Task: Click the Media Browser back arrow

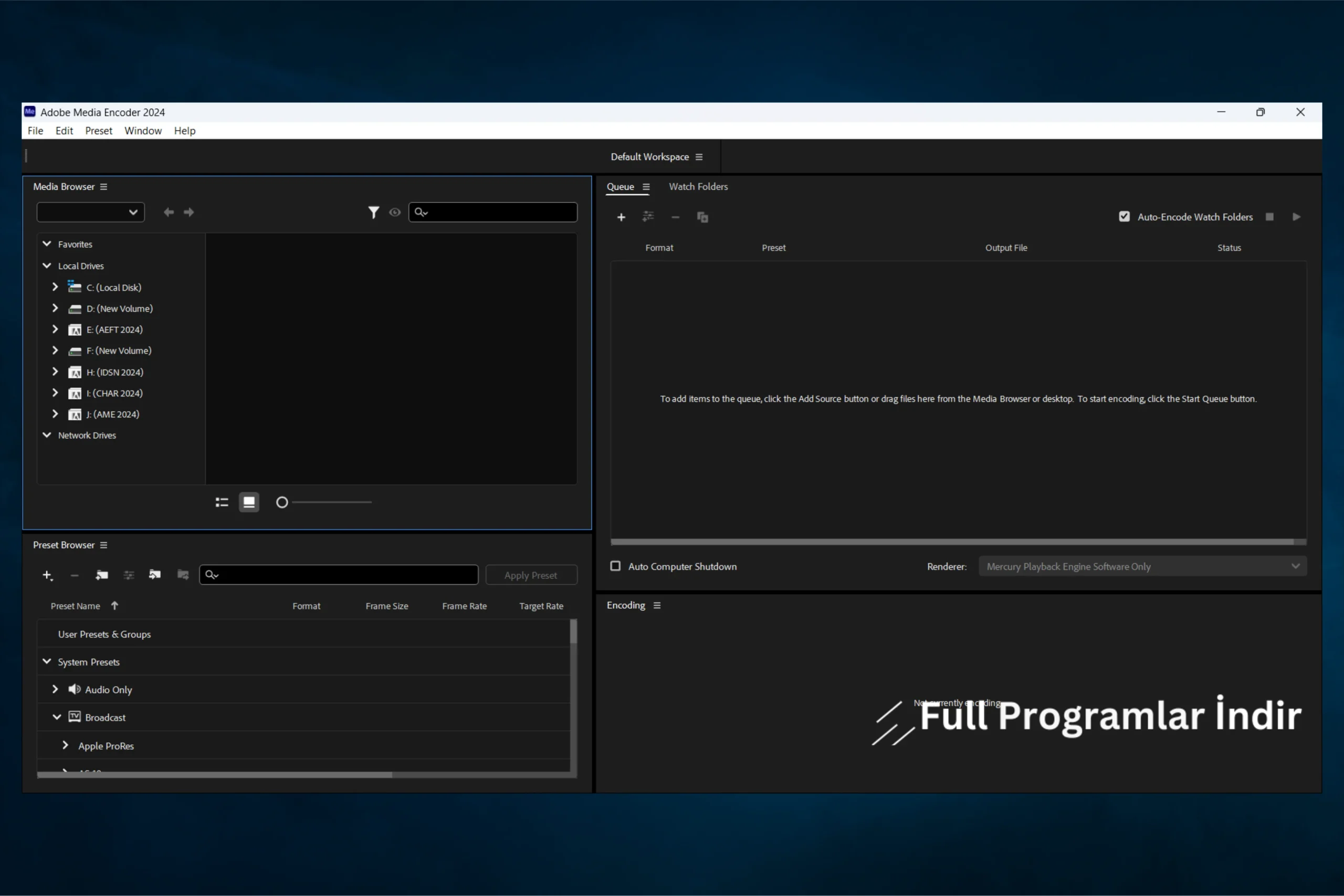Action: [169, 212]
